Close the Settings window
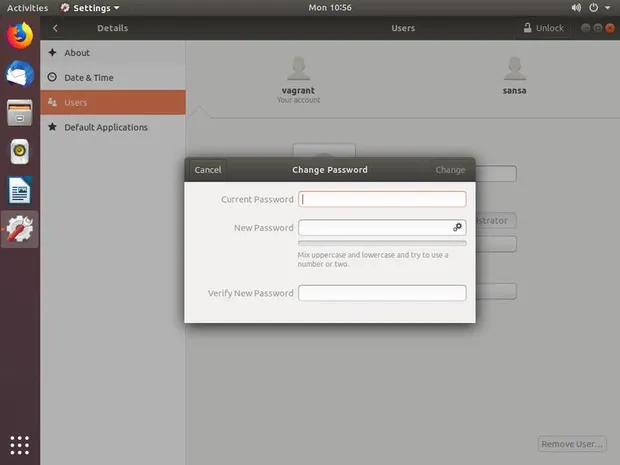620x465 pixels. click(x=610, y=28)
